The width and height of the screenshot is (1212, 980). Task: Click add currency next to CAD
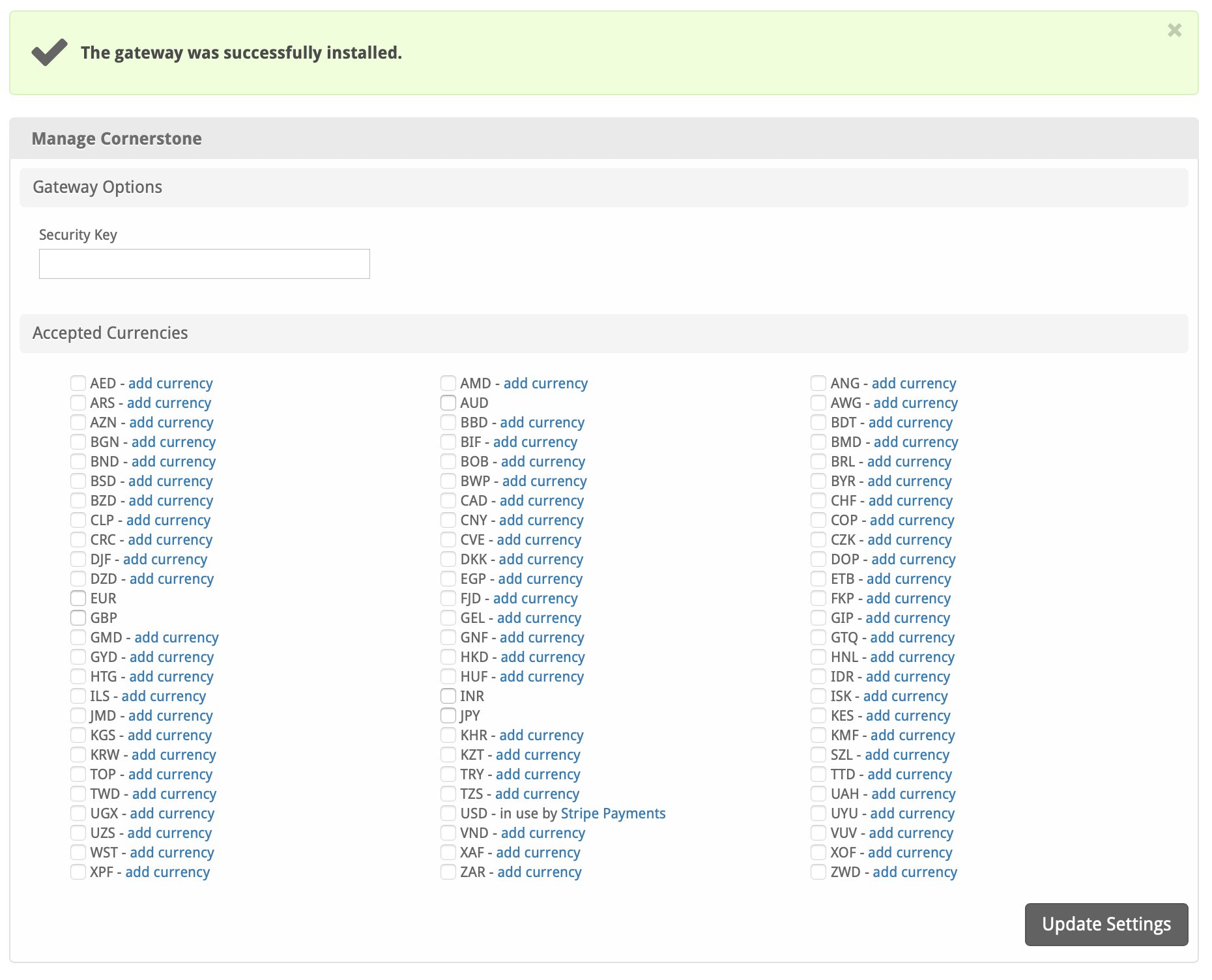tap(541, 500)
